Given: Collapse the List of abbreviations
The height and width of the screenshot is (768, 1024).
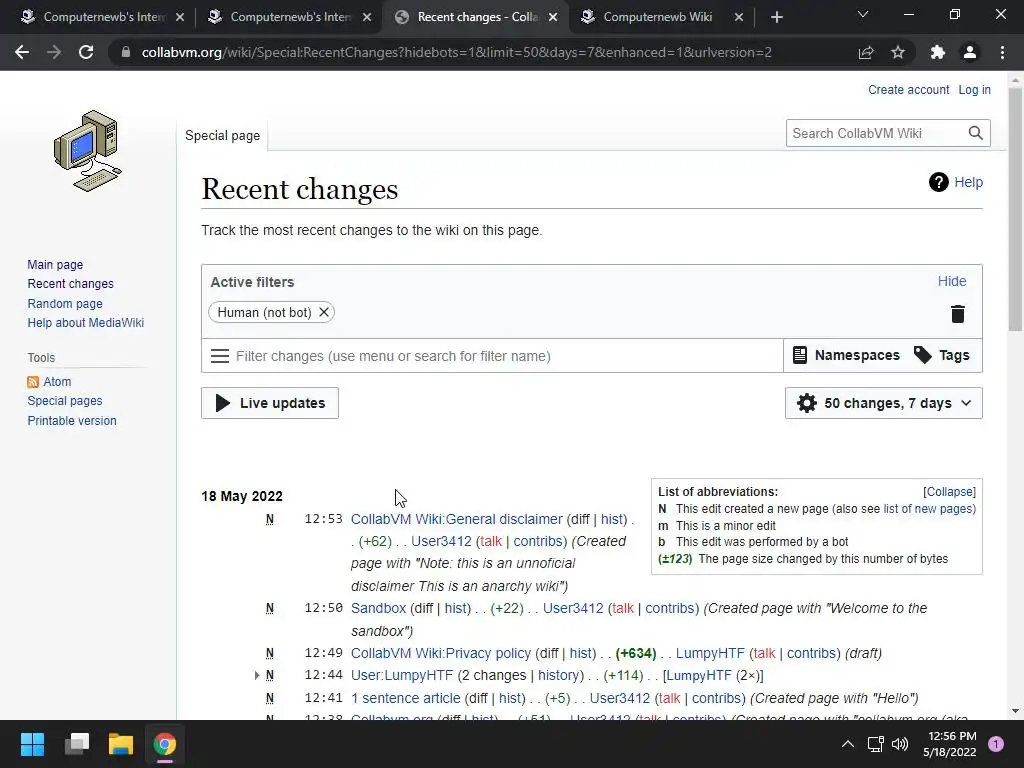Looking at the screenshot, I should coord(949,492).
